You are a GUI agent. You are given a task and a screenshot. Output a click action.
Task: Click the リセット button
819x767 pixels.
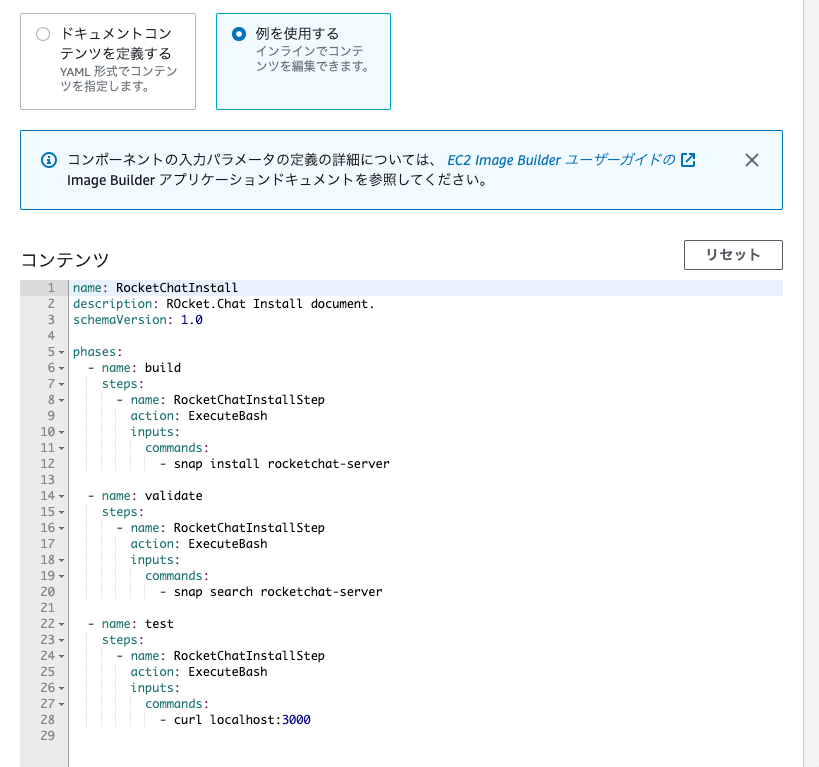[x=733, y=255]
